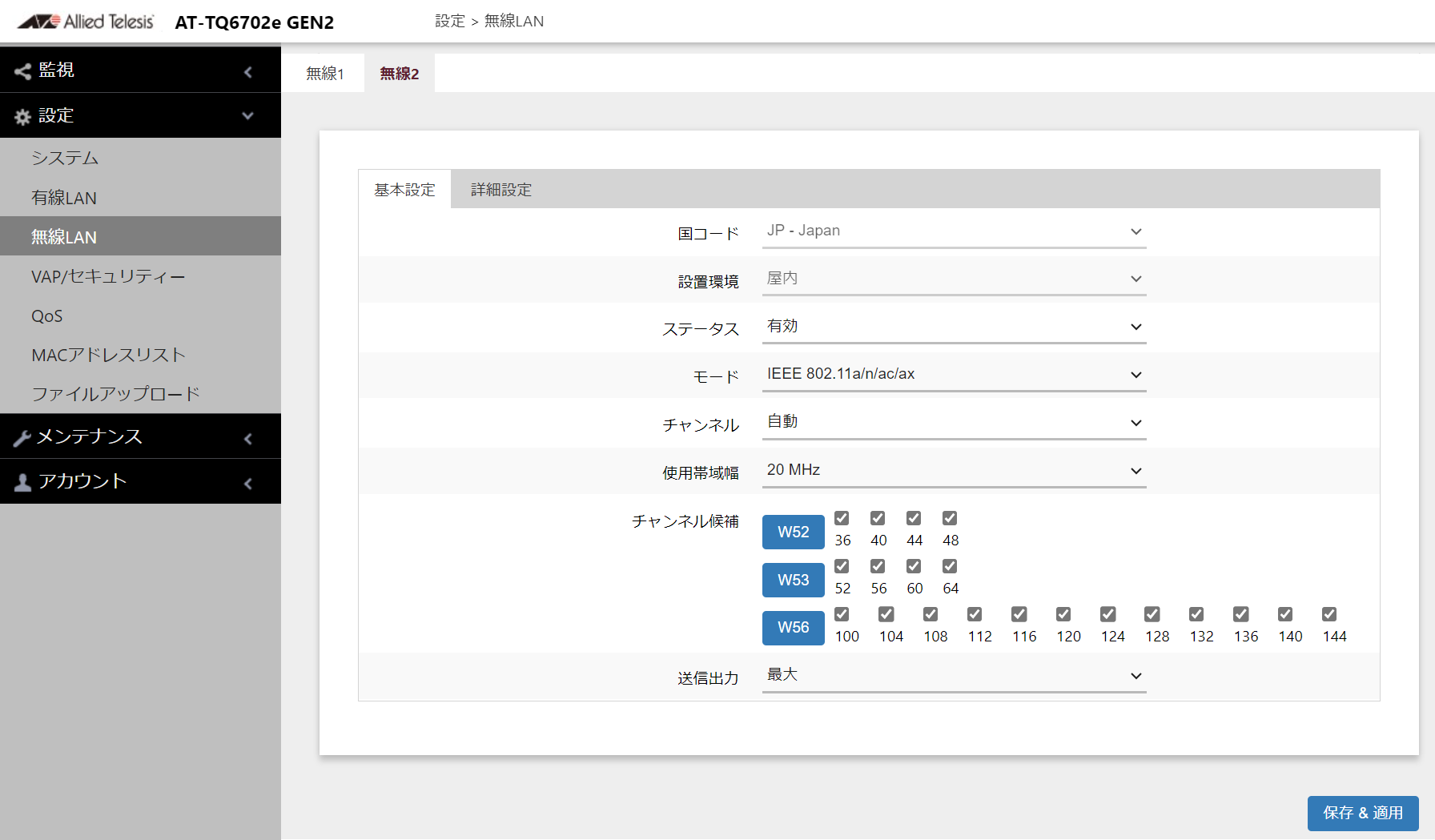Viewport: 1435px width, 840px height.
Task: Uncheck channel 116 checkbox
Action: pos(1019,614)
